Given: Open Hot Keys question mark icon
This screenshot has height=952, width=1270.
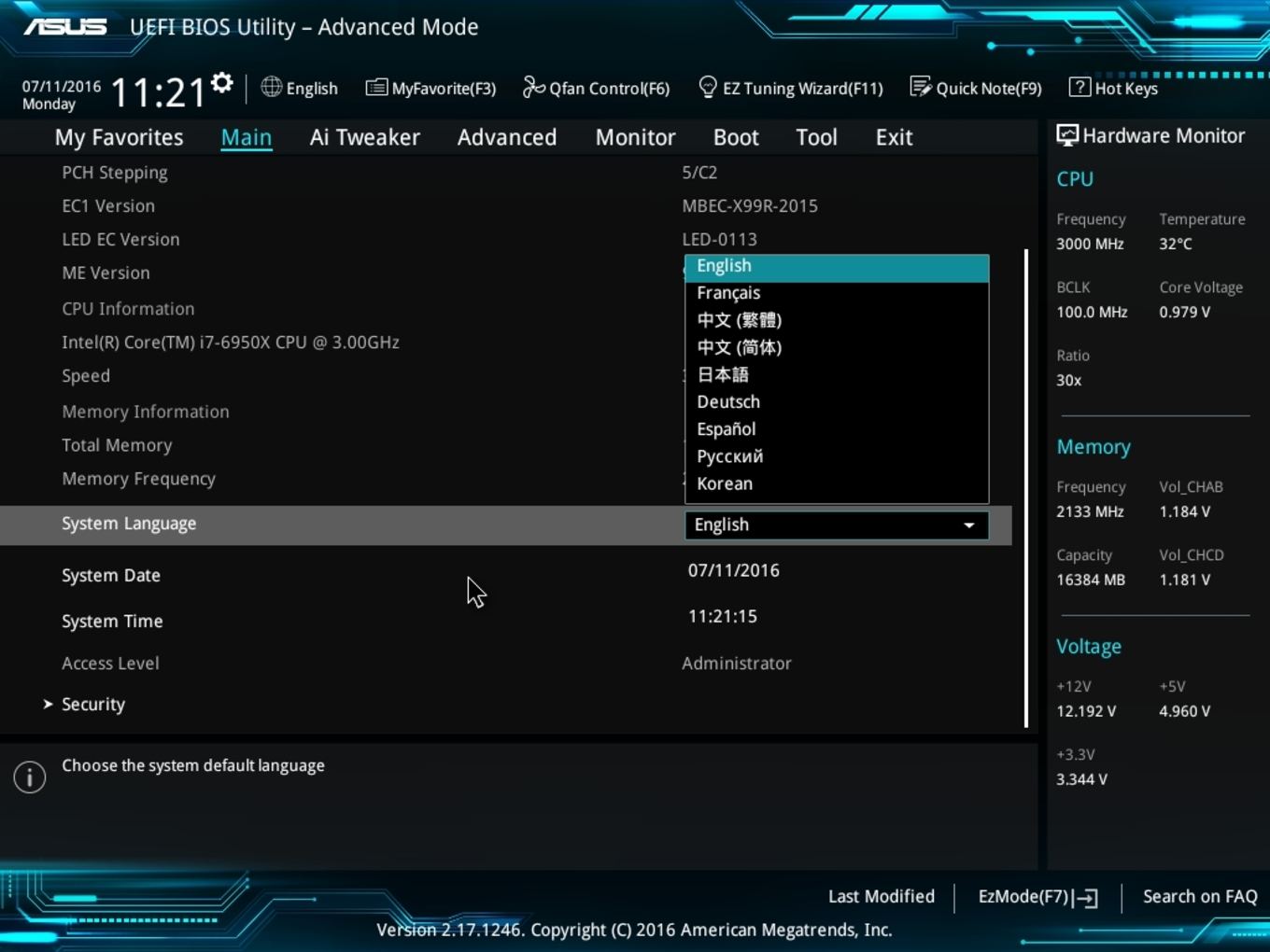Looking at the screenshot, I should (1079, 87).
